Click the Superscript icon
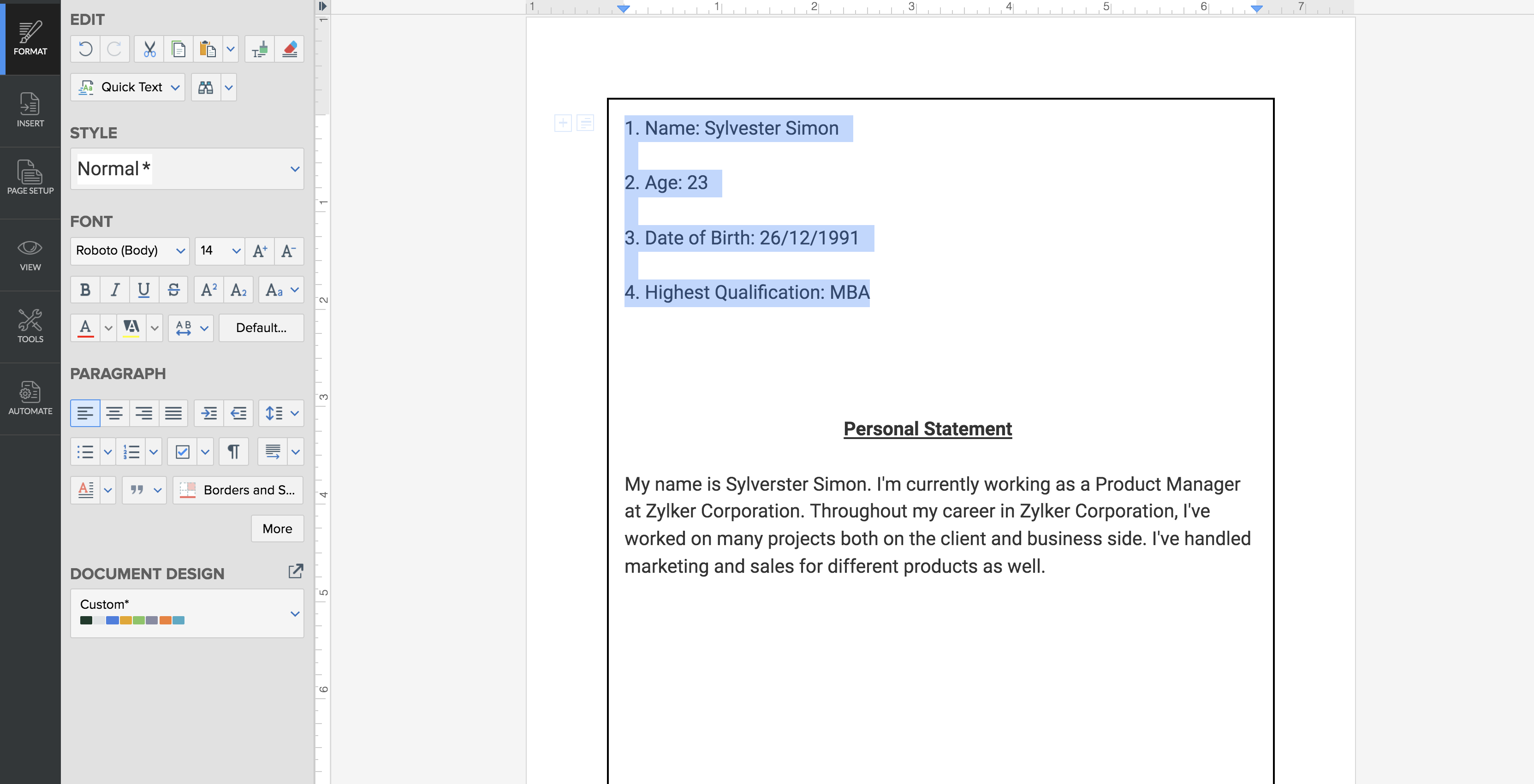 [x=208, y=290]
